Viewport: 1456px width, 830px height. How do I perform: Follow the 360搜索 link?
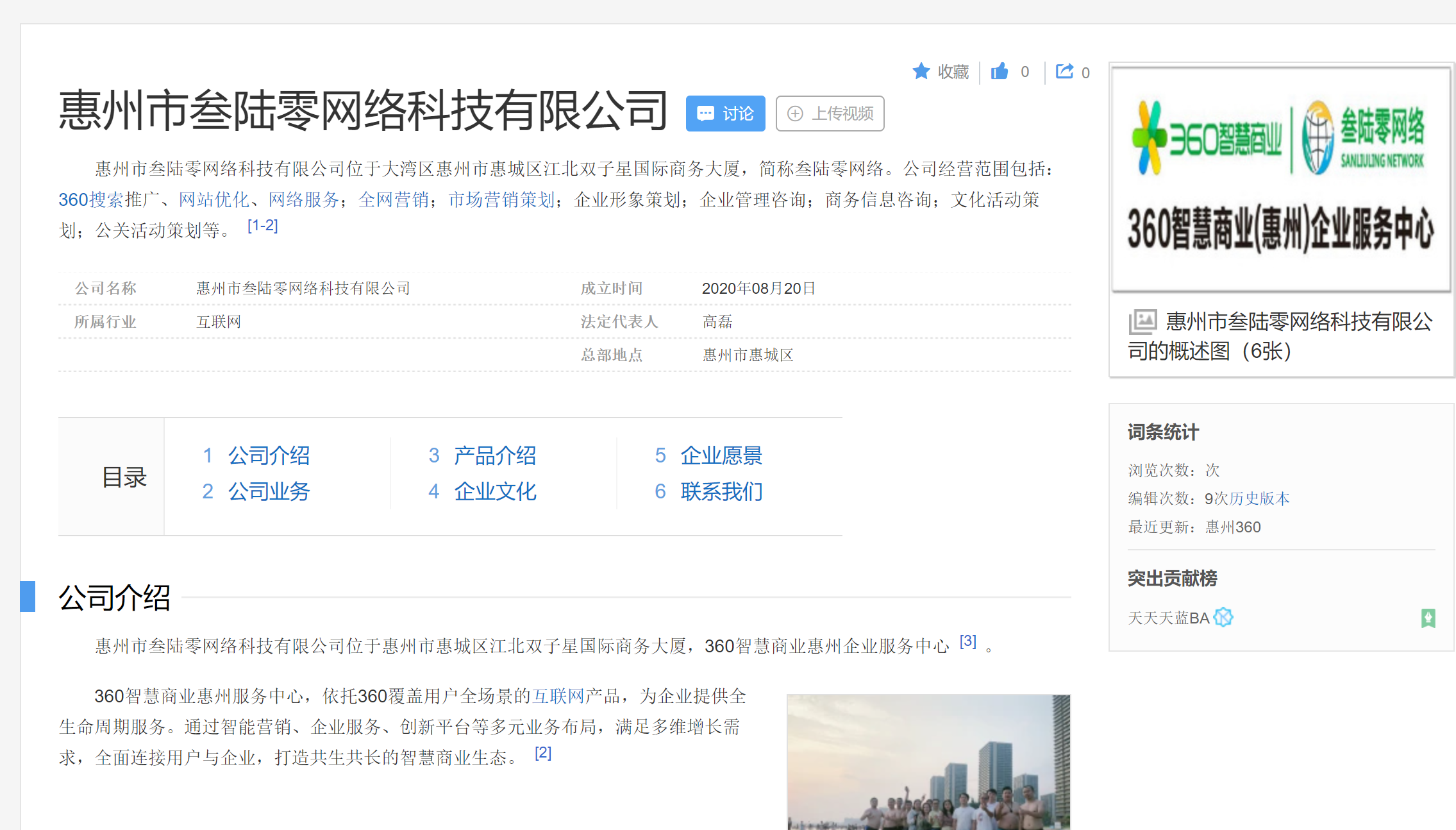pyautogui.click(x=91, y=199)
